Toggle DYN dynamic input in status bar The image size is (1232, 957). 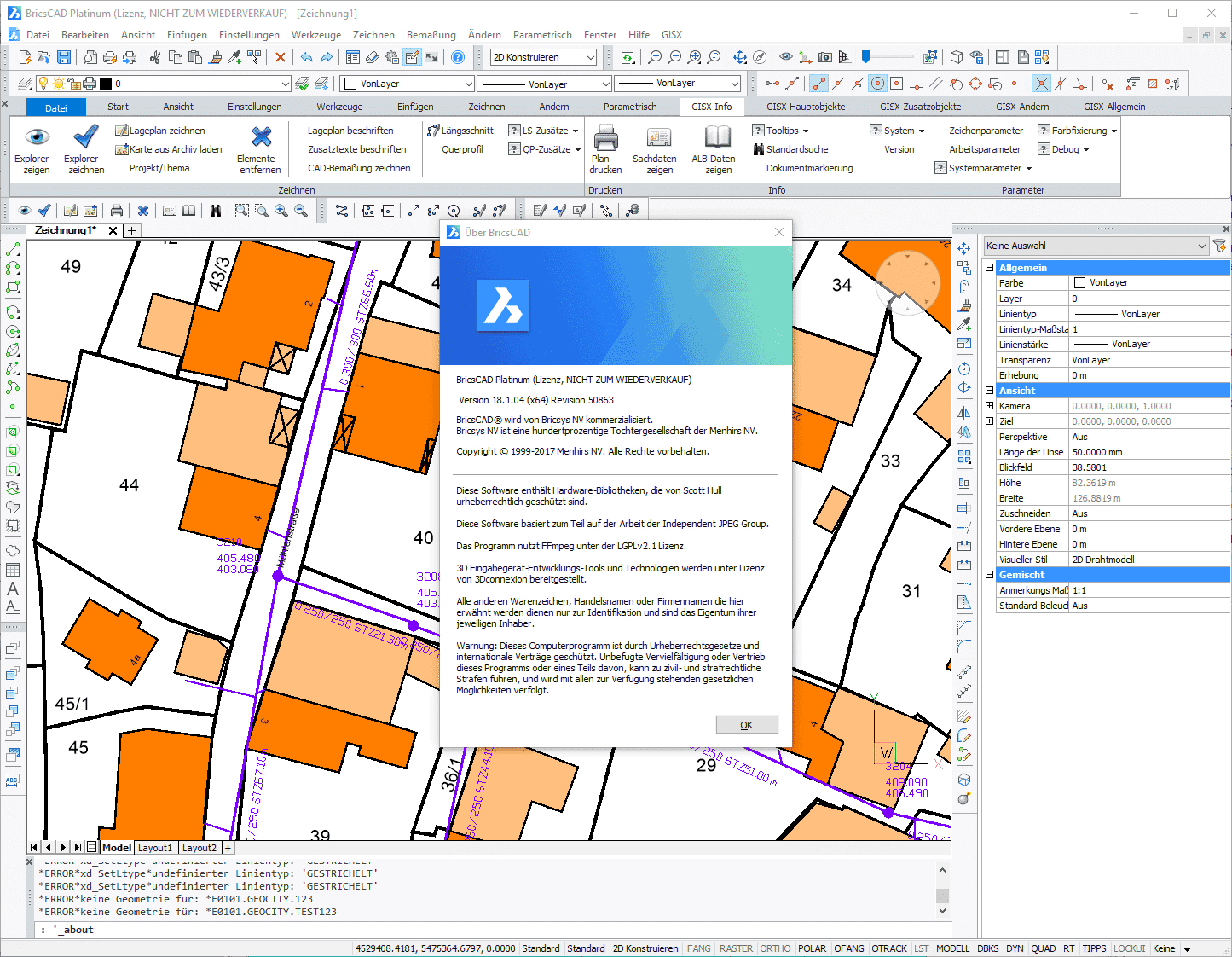(1015, 948)
